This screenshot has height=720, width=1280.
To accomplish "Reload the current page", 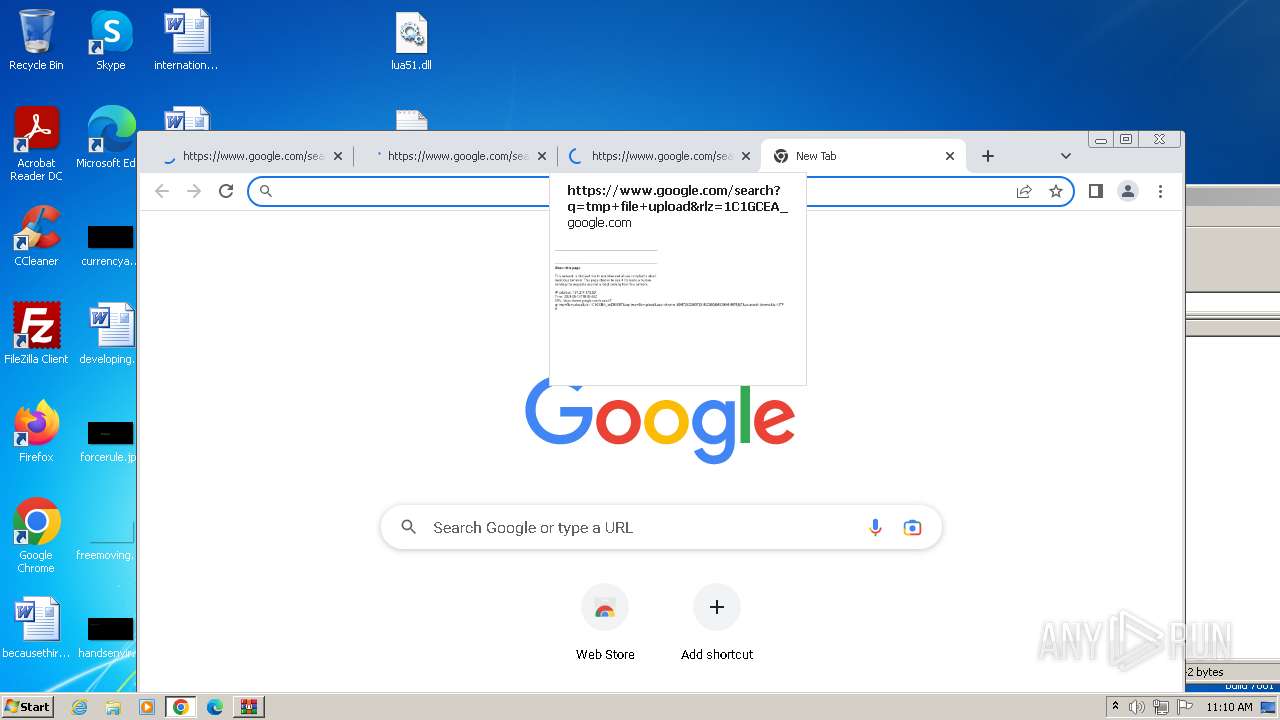I will [226, 191].
